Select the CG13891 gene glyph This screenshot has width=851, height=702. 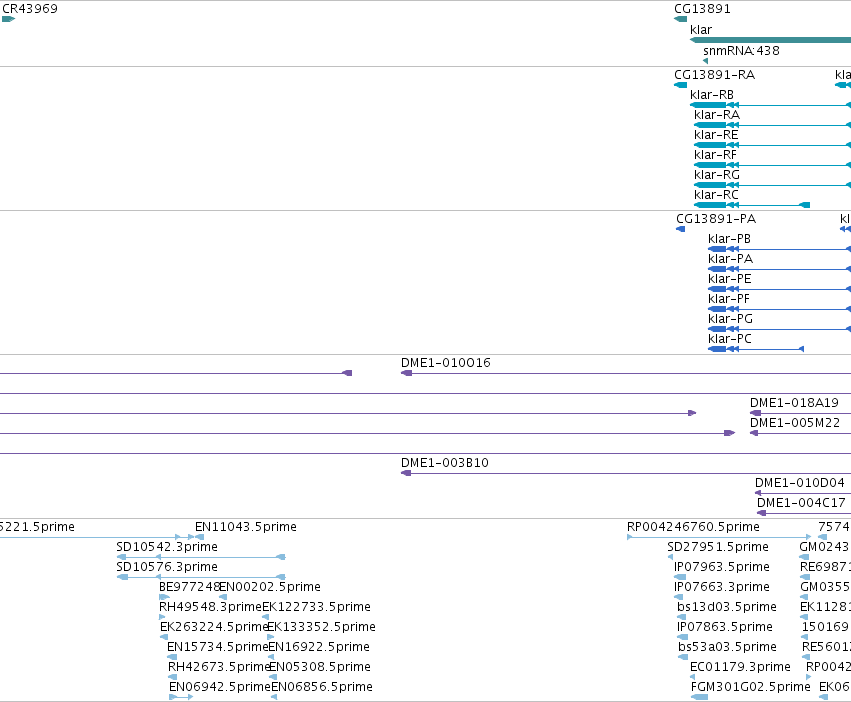coord(681,20)
